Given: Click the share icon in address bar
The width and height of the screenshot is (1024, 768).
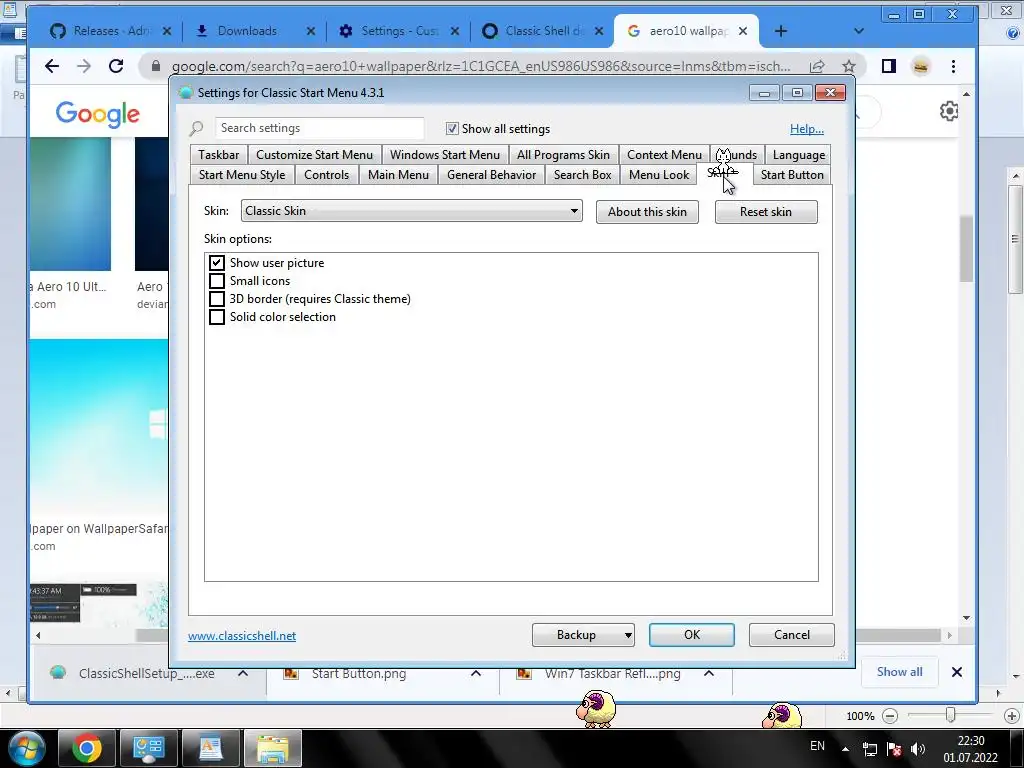Looking at the screenshot, I should pos(817,66).
